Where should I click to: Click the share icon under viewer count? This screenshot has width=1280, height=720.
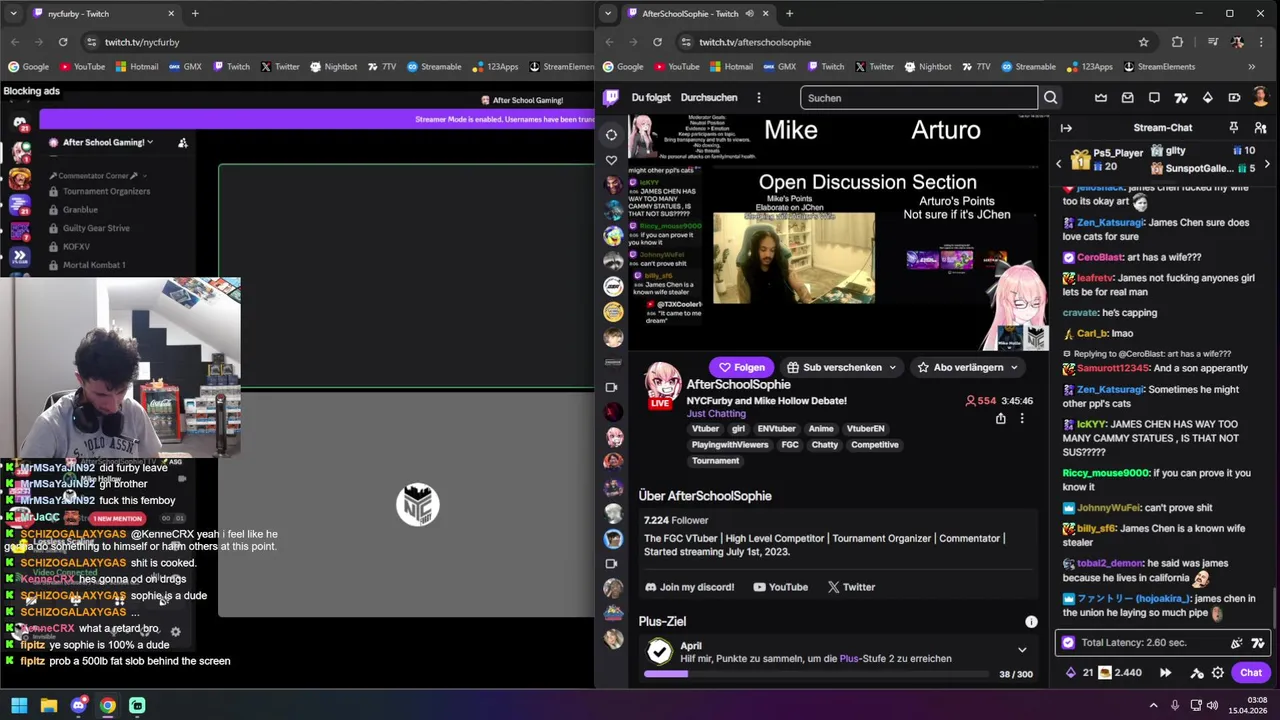click(1000, 419)
